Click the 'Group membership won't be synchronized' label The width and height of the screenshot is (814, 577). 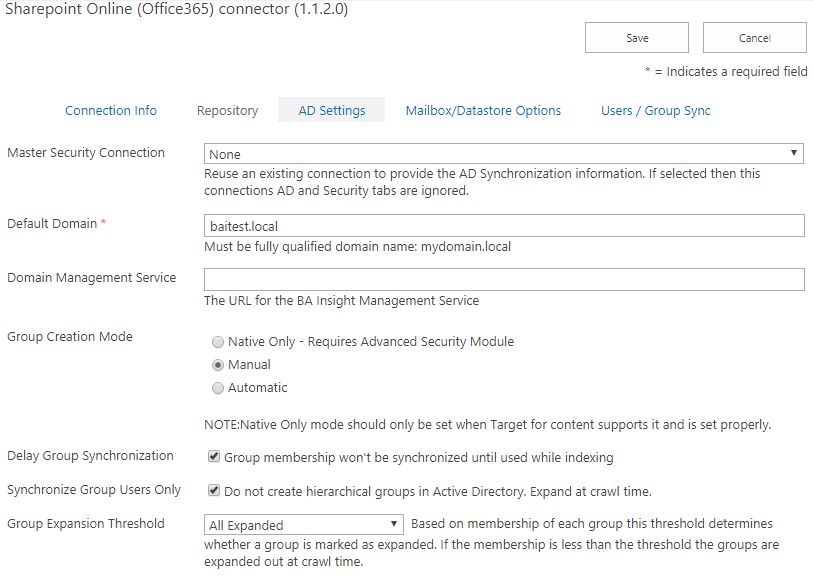click(418, 457)
